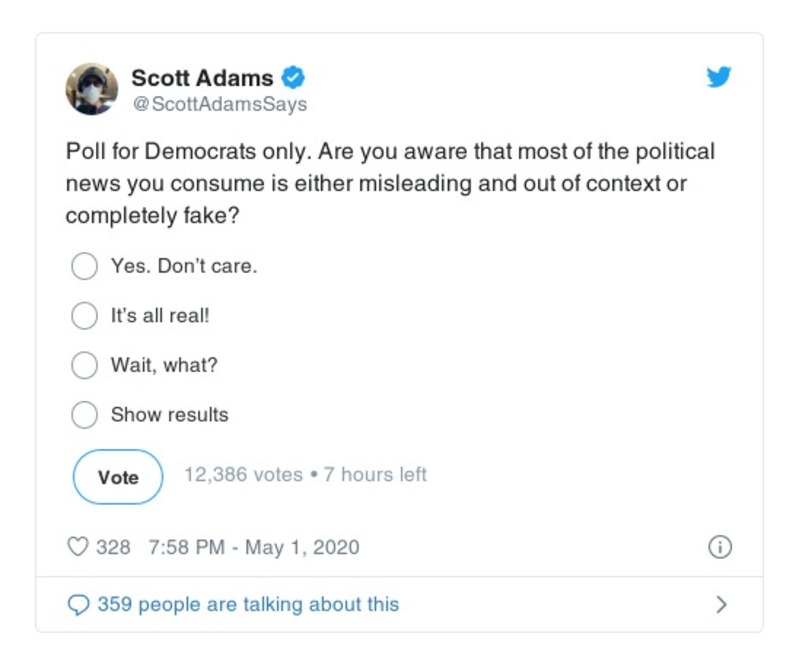
Task: Open the @ScottAdamsSays handle link
Action: [219, 103]
